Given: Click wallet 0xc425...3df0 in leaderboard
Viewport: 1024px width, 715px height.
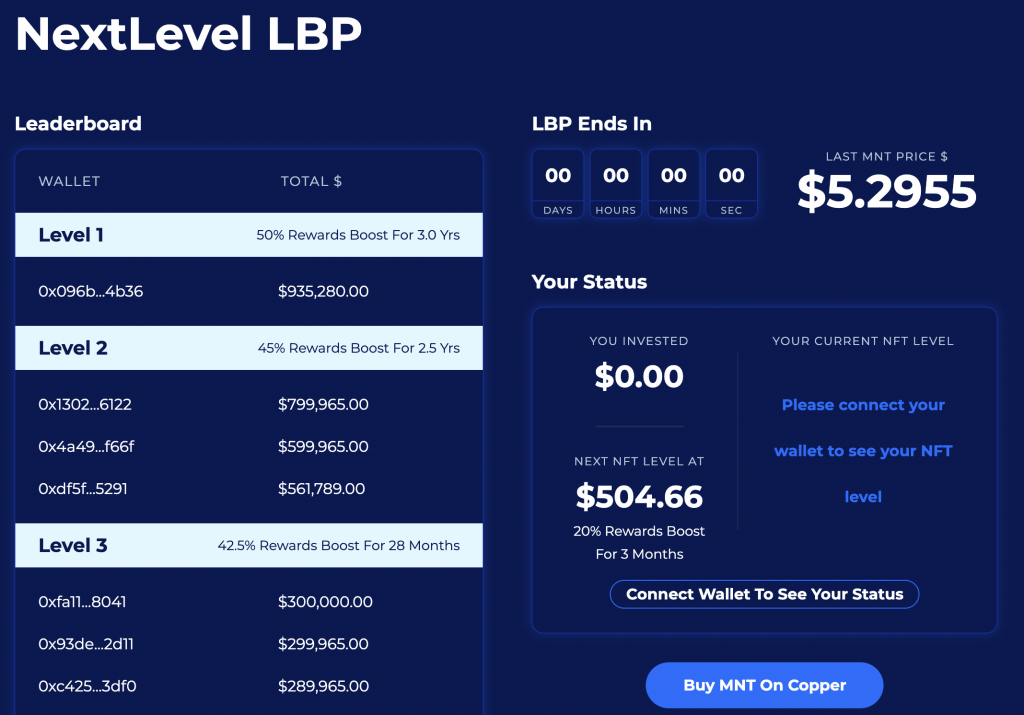Looking at the screenshot, I should click(87, 687).
